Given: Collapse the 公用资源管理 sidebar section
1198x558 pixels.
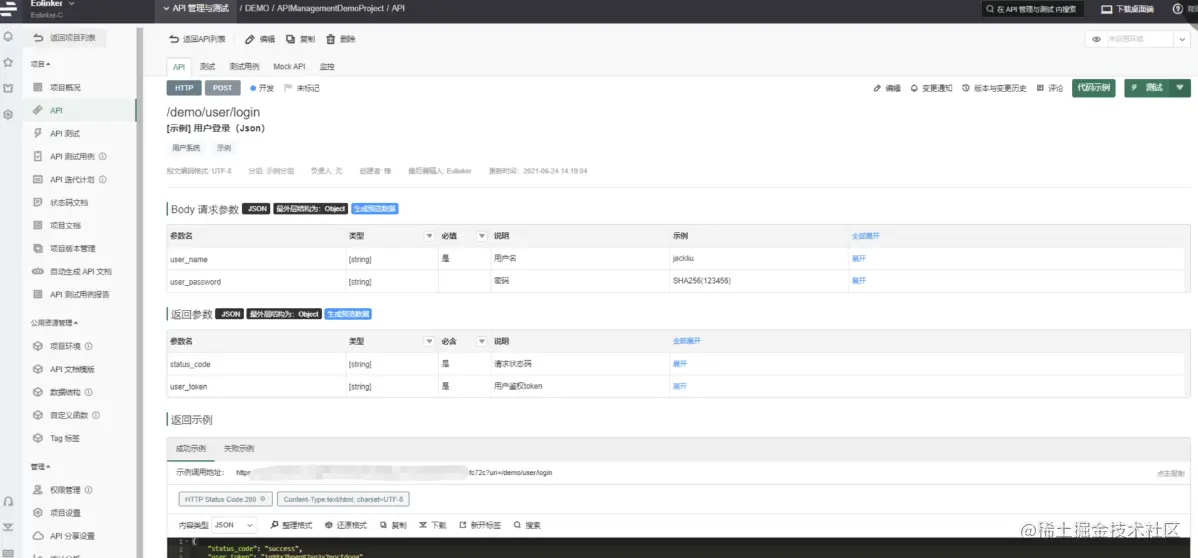Looking at the screenshot, I should pyautogui.click(x=54, y=323).
